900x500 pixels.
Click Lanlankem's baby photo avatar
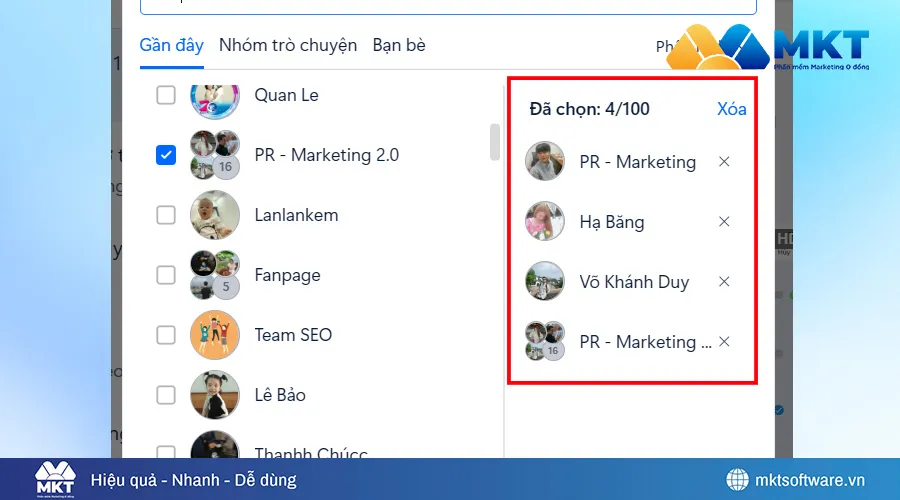pyautogui.click(x=215, y=215)
